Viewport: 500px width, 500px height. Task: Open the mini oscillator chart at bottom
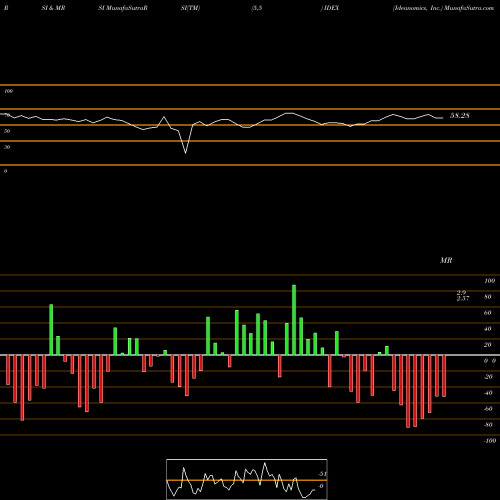click(247, 479)
